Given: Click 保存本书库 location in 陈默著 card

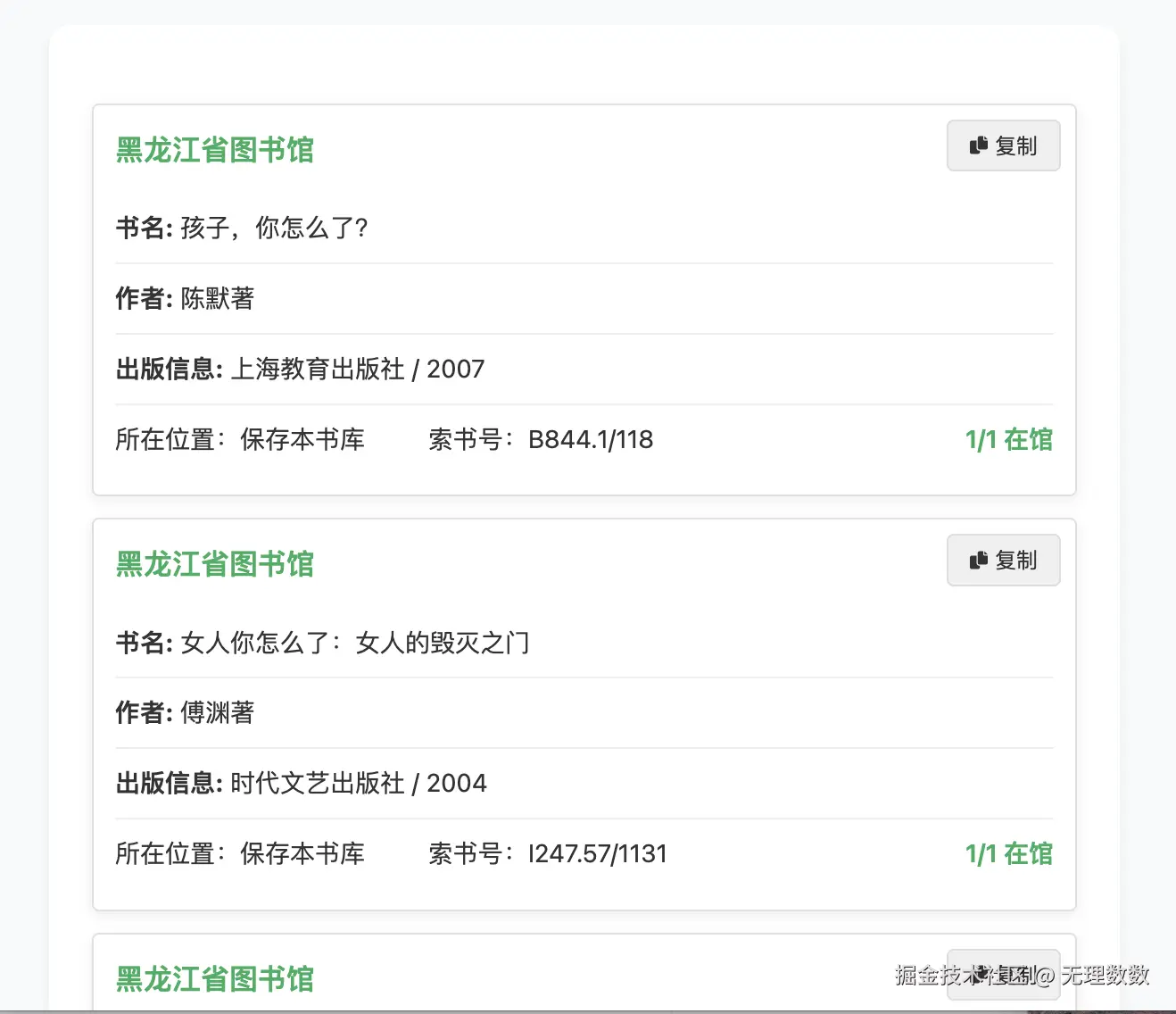Looking at the screenshot, I should click(x=302, y=439).
